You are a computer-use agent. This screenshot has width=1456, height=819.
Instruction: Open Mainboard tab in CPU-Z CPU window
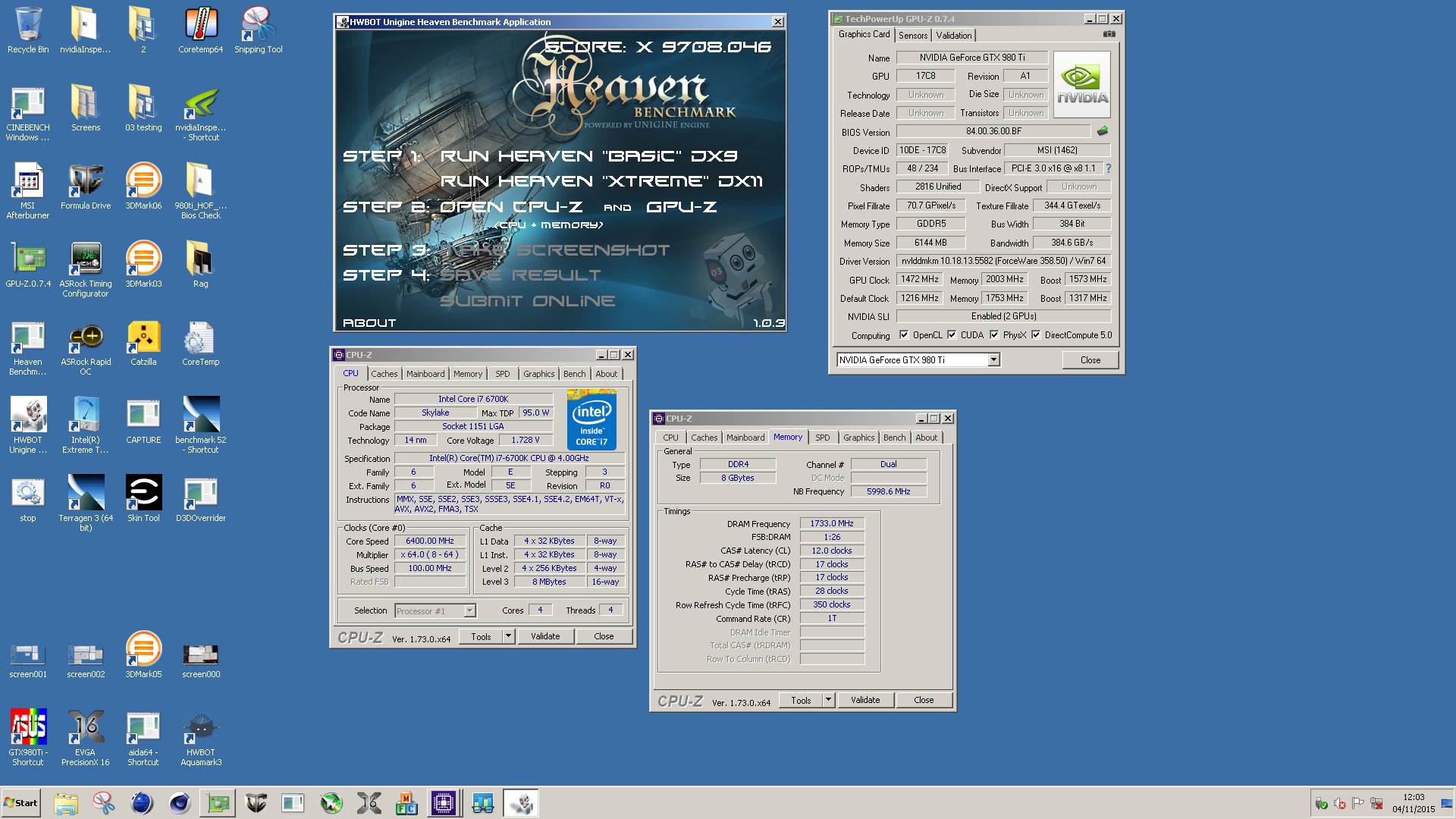pyautogui.click(x=425, y=374)
